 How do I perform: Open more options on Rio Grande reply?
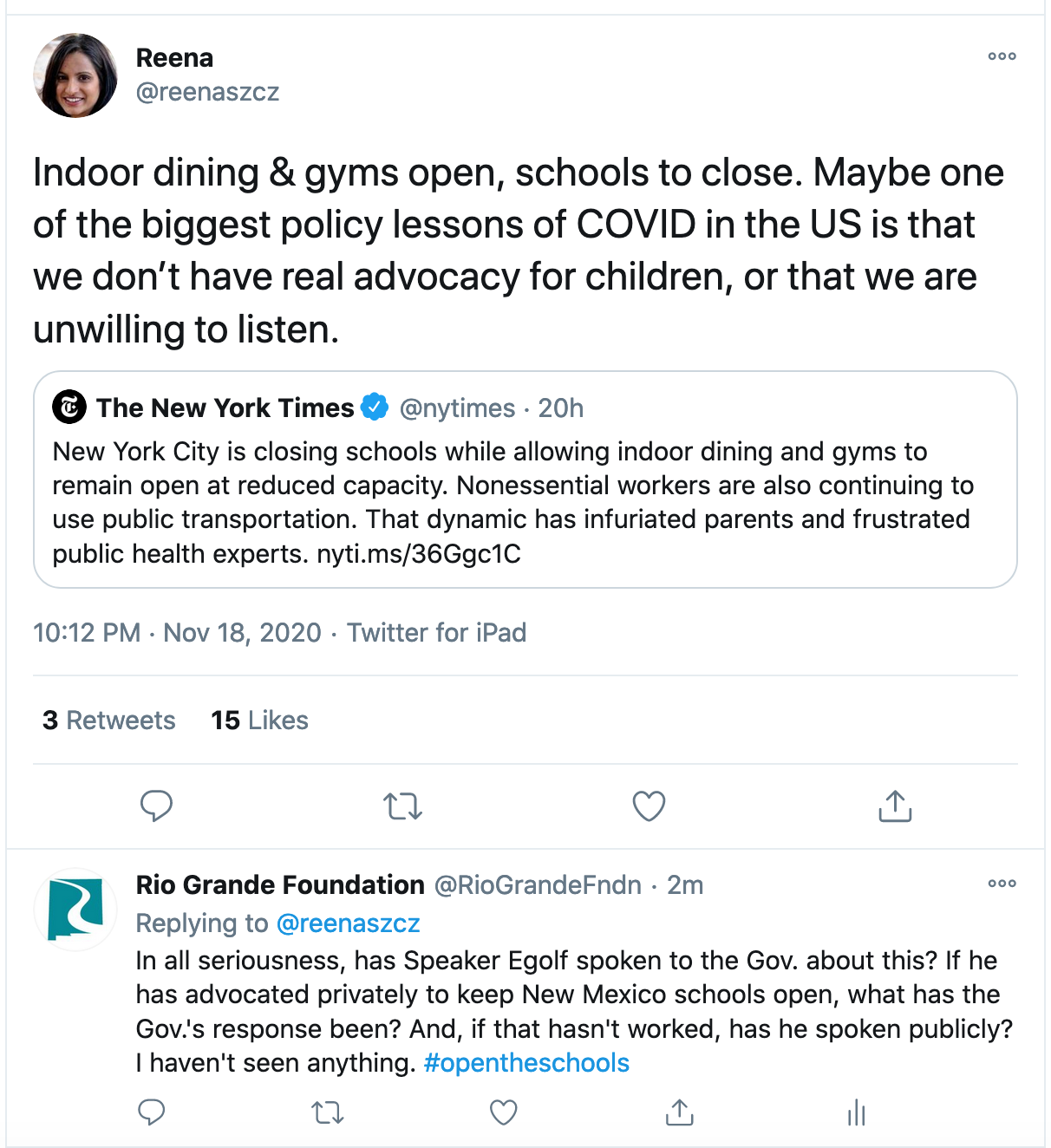1002,884
